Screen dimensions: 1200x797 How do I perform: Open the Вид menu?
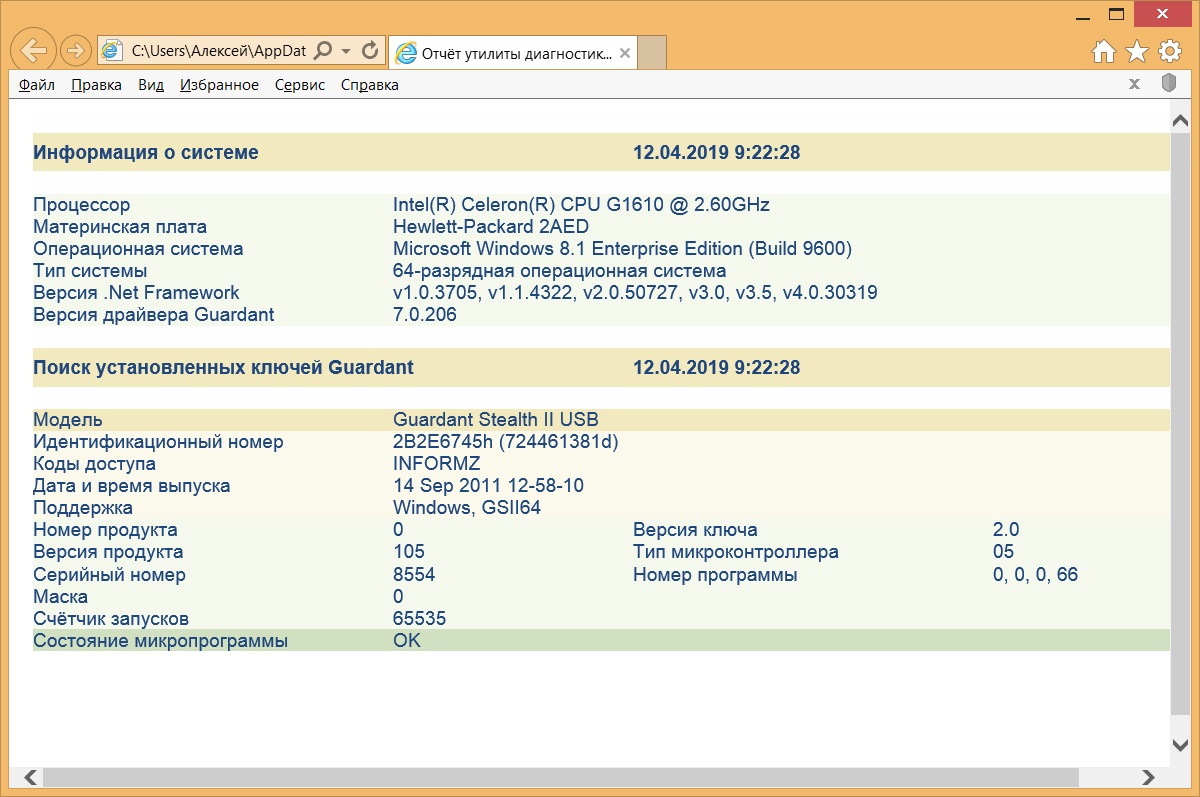click(151, 85)
